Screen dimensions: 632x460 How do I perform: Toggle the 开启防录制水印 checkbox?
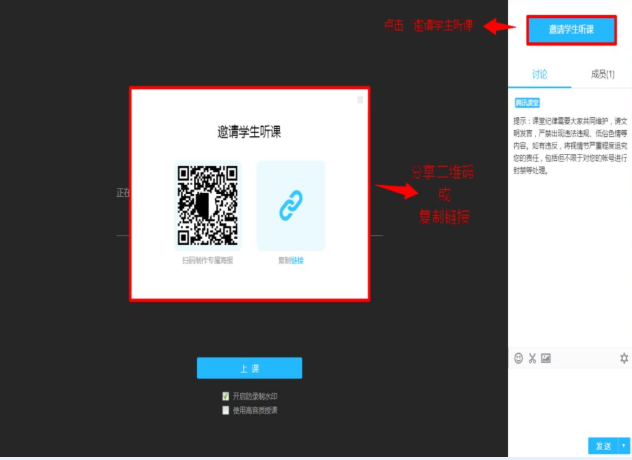(x=226, y=396)
